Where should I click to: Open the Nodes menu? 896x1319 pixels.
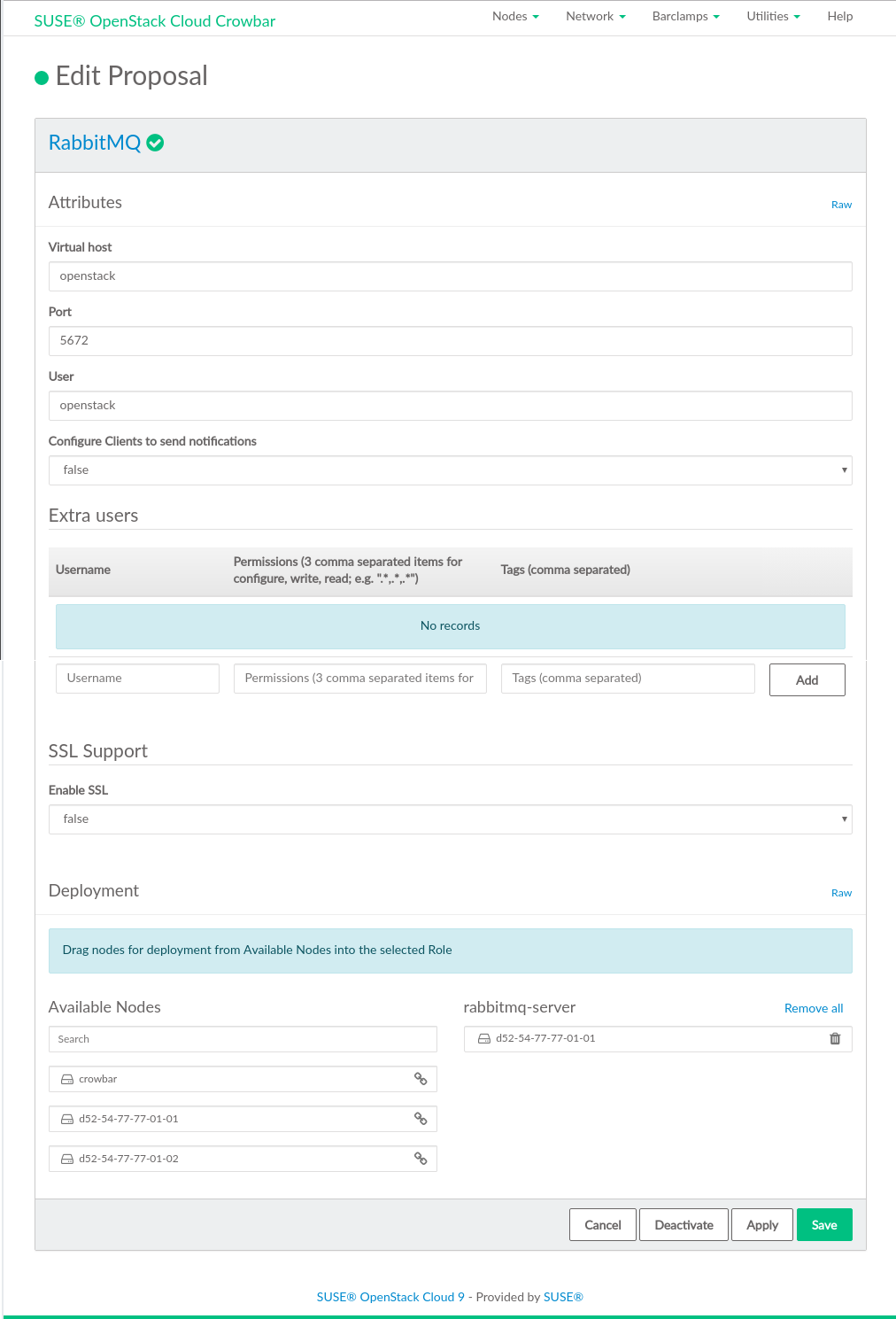click(514, 17)
